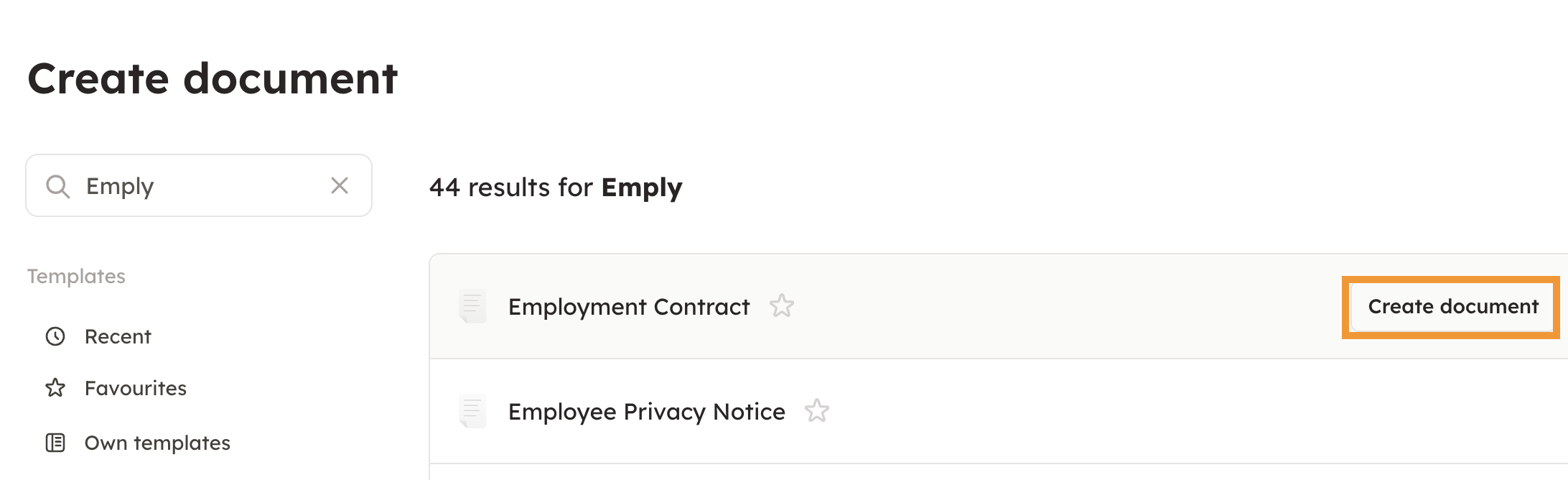Select the Employment Contract template title

tap(628, 307)
